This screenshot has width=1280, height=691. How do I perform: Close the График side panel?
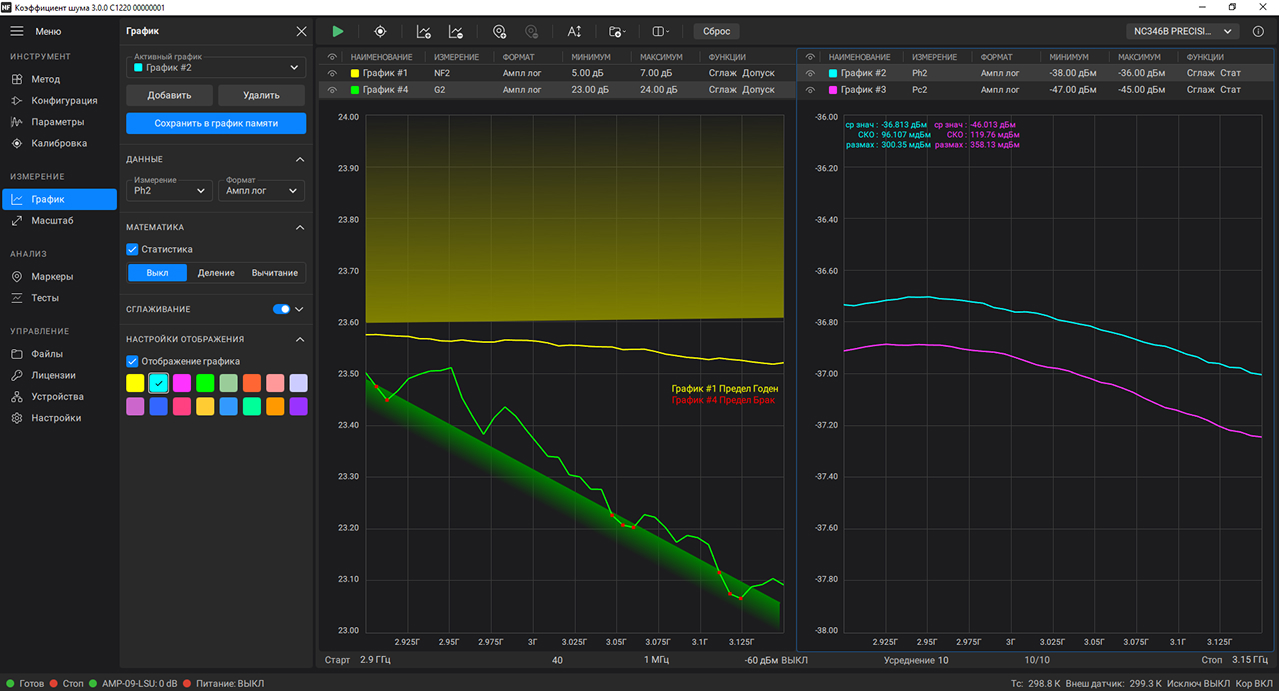302,31
